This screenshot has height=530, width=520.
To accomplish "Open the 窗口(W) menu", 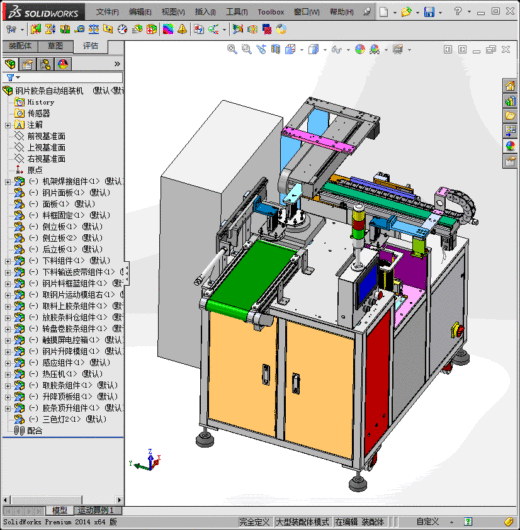I will coord(306,12).
